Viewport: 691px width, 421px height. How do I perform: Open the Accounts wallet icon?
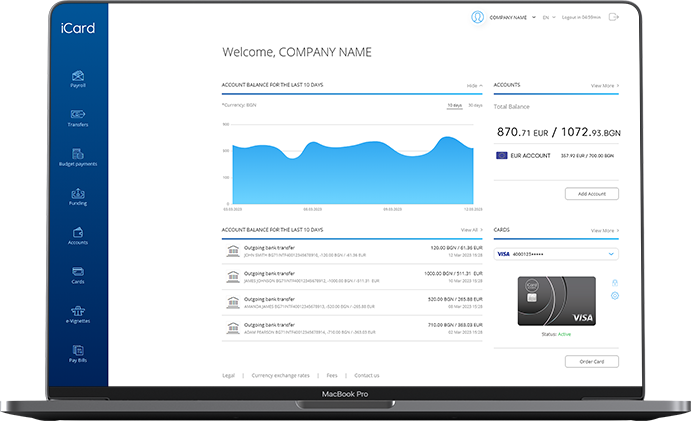(78, 234)
